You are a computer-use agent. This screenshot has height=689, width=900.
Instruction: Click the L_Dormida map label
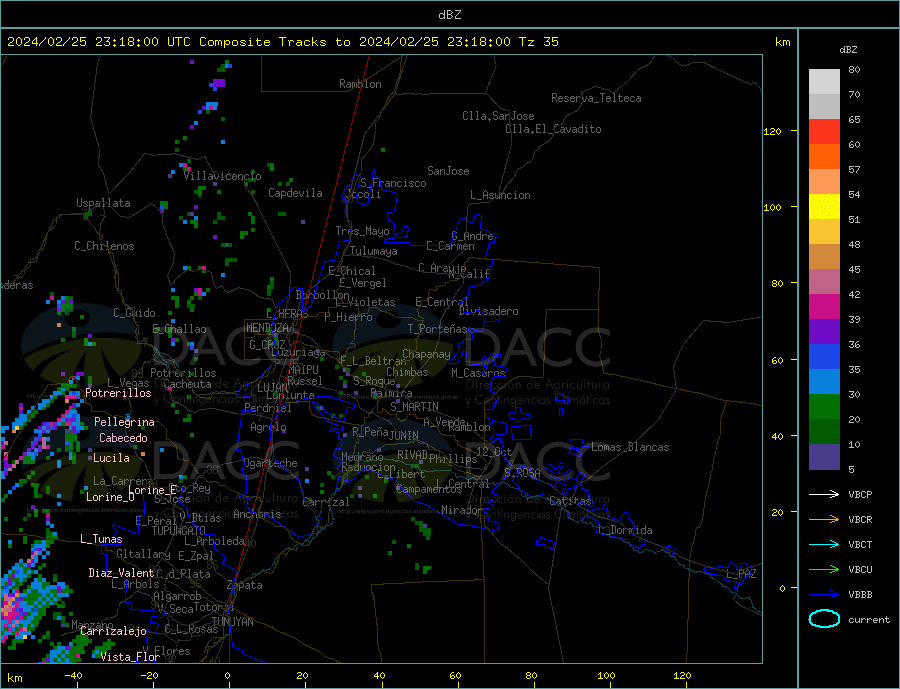point(625,530)
